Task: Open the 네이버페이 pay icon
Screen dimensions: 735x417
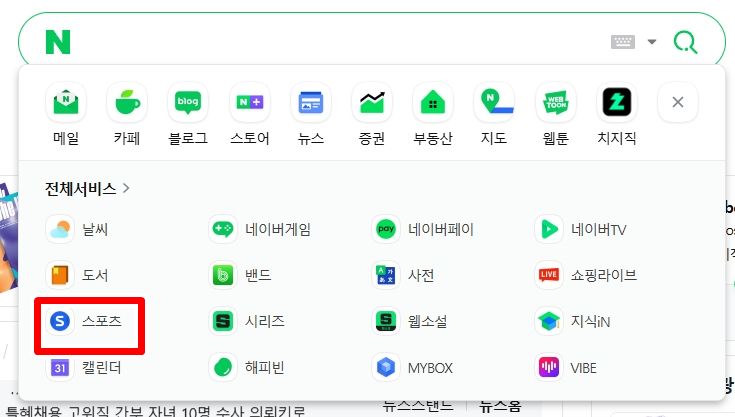Action: 386,229
